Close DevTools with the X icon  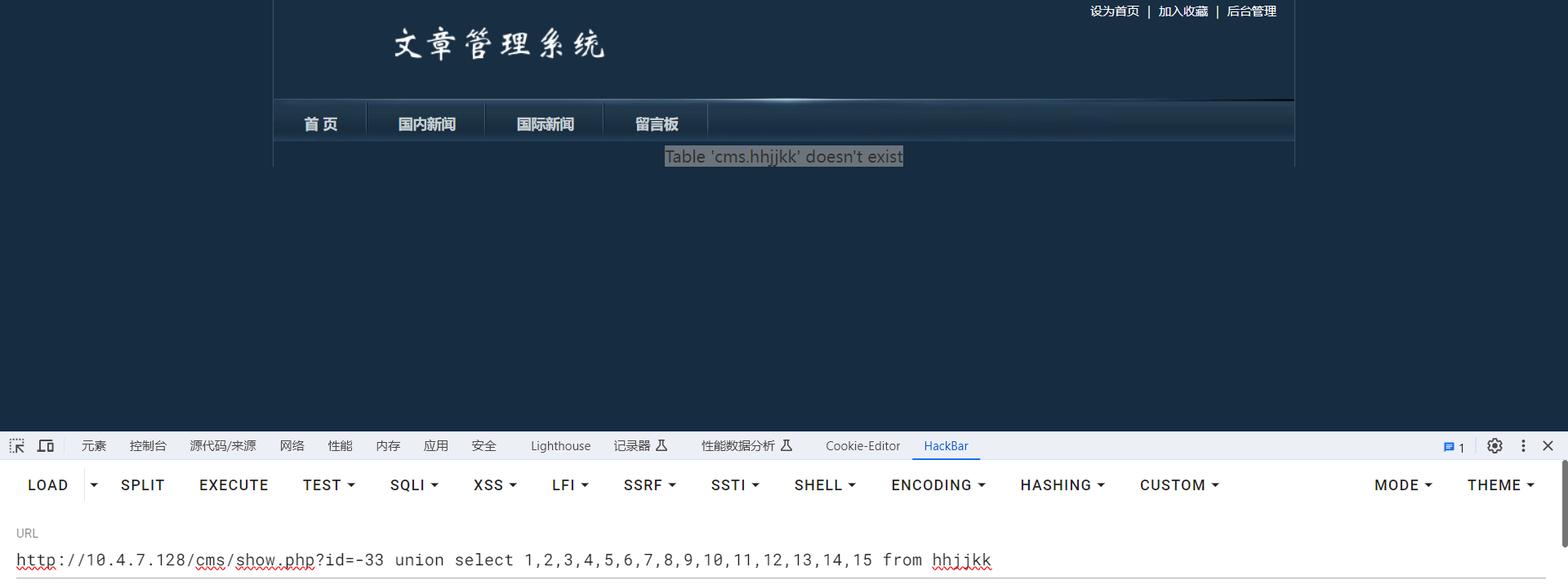coord(1548,446)
